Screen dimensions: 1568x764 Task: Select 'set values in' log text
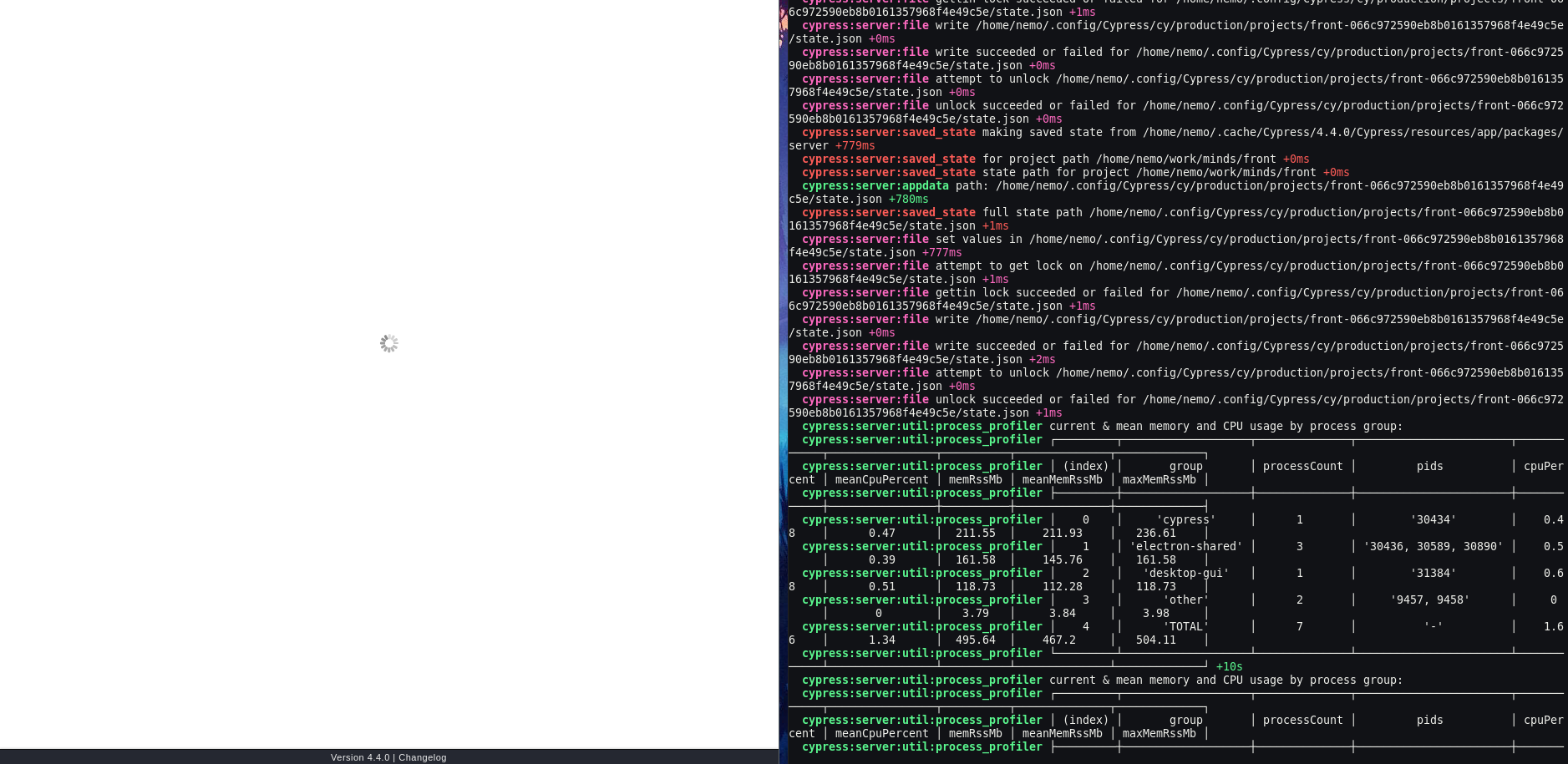978,239
